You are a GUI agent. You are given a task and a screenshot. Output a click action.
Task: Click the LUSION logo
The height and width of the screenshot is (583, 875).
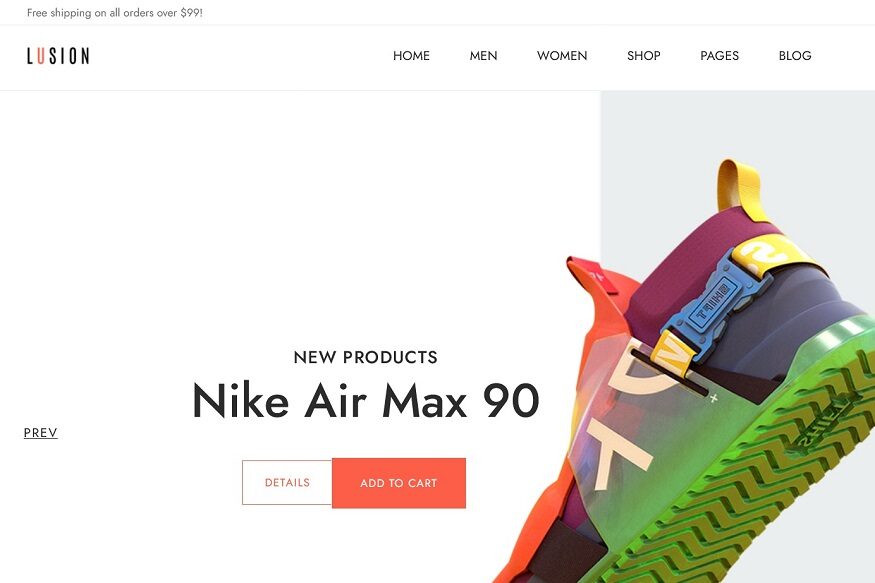click(x=58, y=56)
